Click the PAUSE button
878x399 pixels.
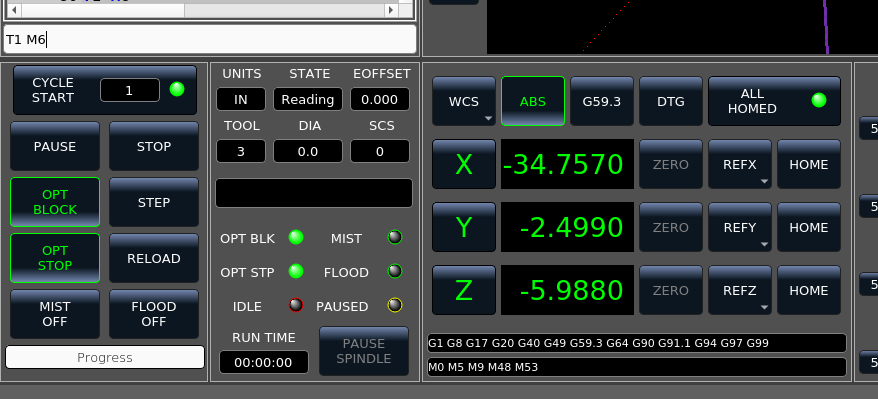tap(55, 146)
